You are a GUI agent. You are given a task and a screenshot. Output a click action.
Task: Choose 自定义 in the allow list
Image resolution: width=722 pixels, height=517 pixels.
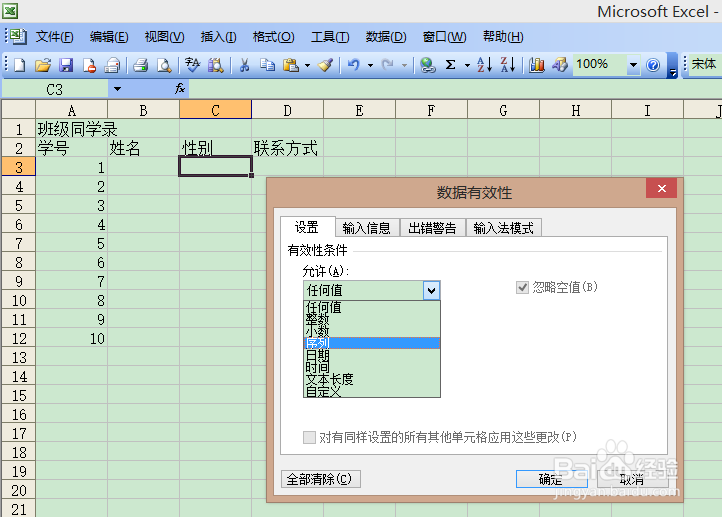(372, 391)
